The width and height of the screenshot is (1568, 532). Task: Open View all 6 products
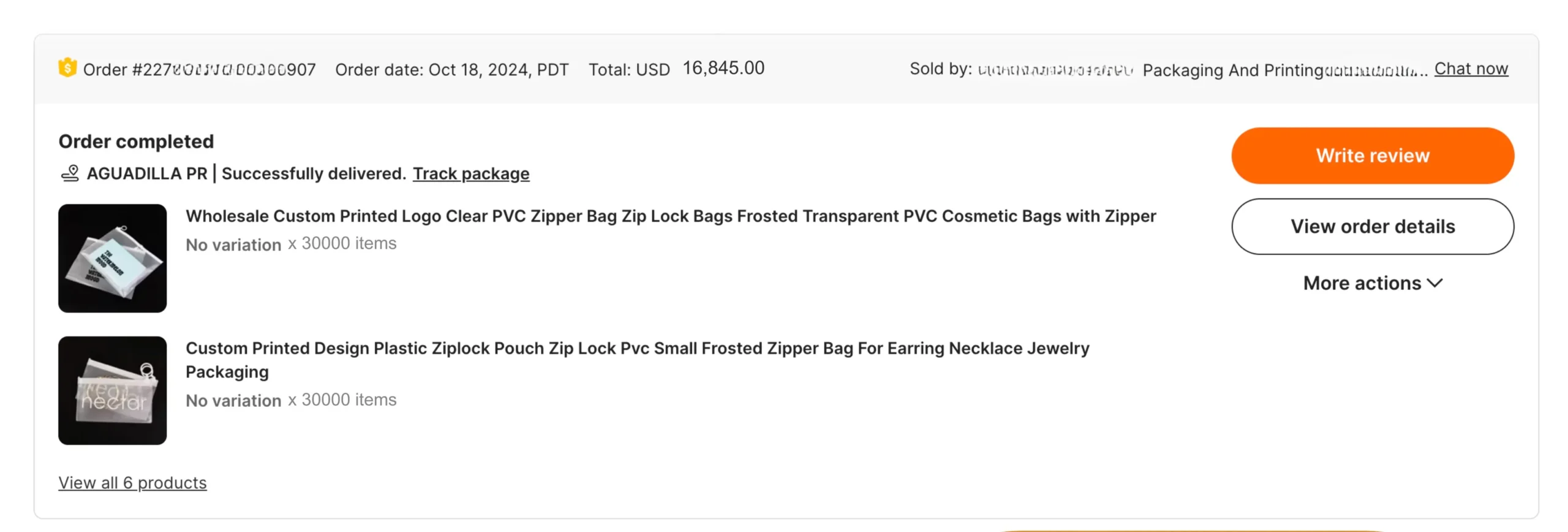tap(132, 482)
